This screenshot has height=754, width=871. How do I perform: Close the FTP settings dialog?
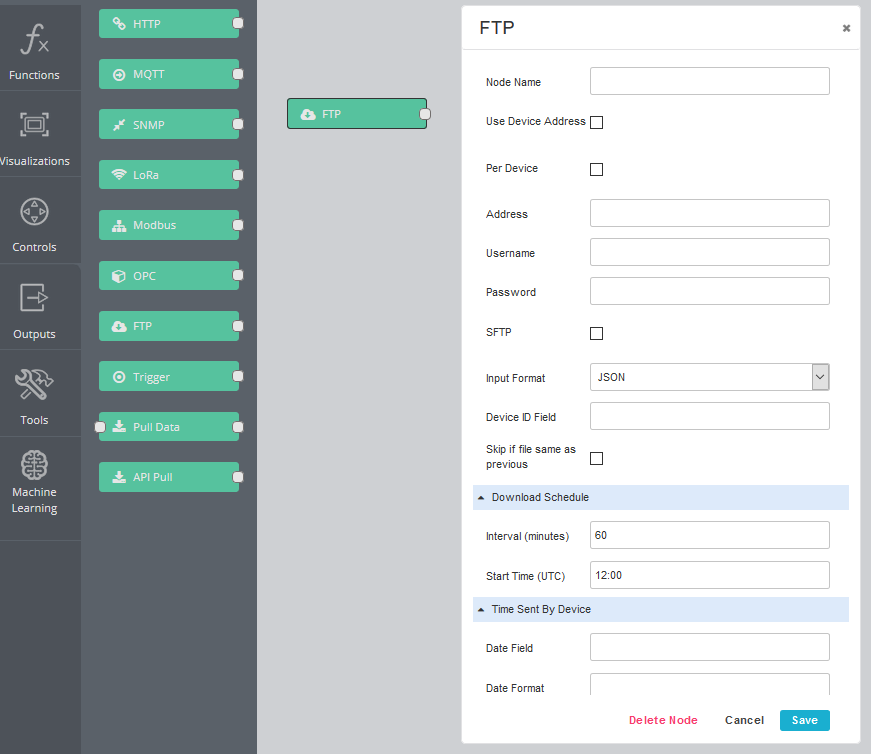click(846, 28)
